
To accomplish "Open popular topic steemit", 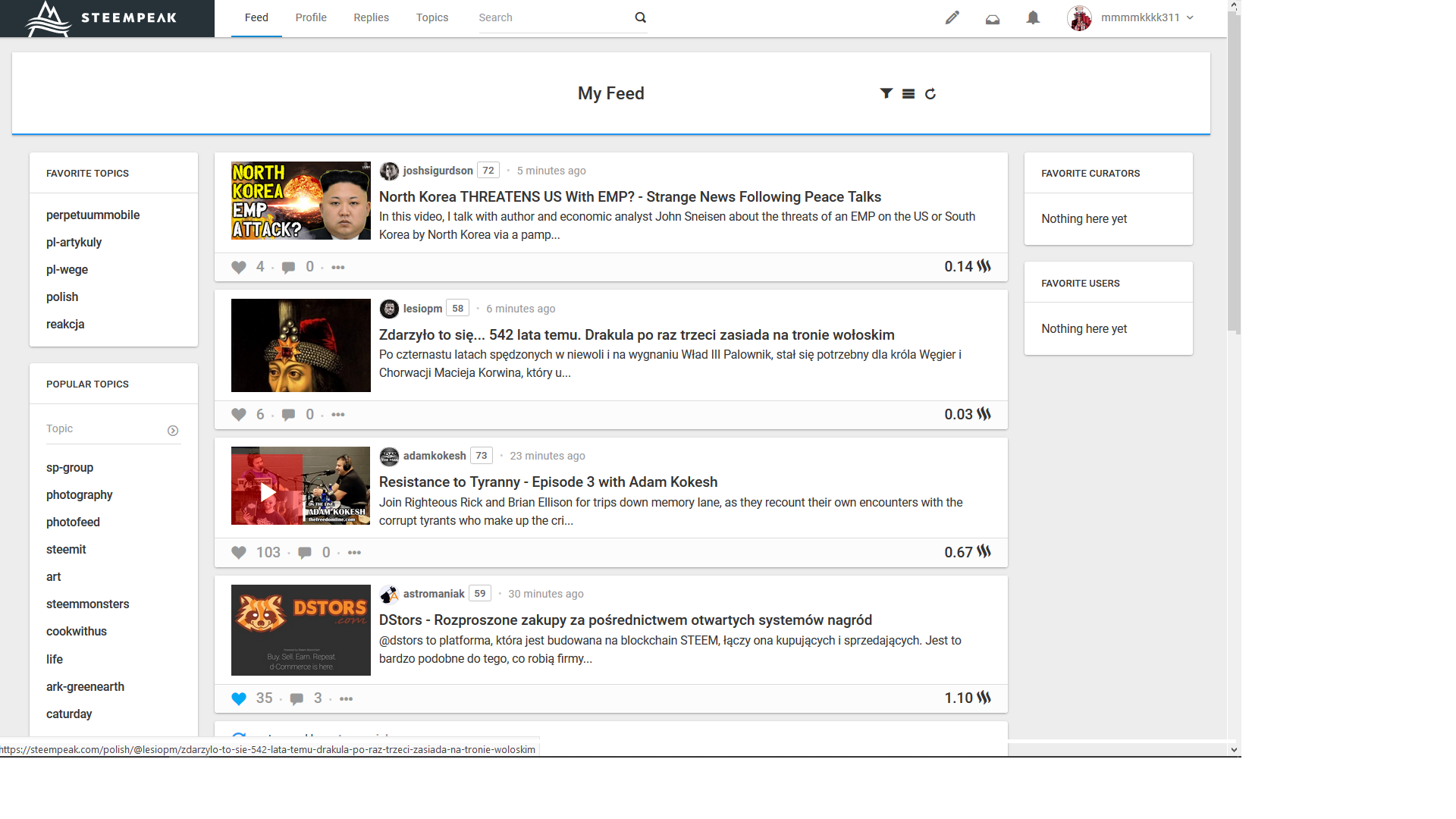I will 66,549.
